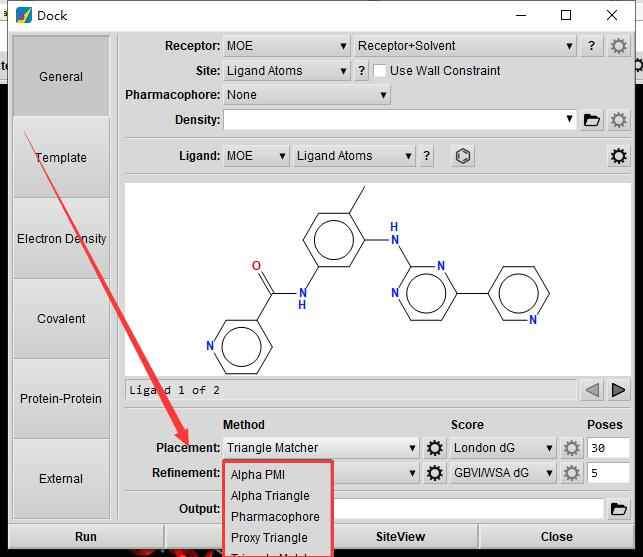This screenshot has height=557, width=643.
Task: Click the Receptor settings gear icon
Action: (619, 46)
